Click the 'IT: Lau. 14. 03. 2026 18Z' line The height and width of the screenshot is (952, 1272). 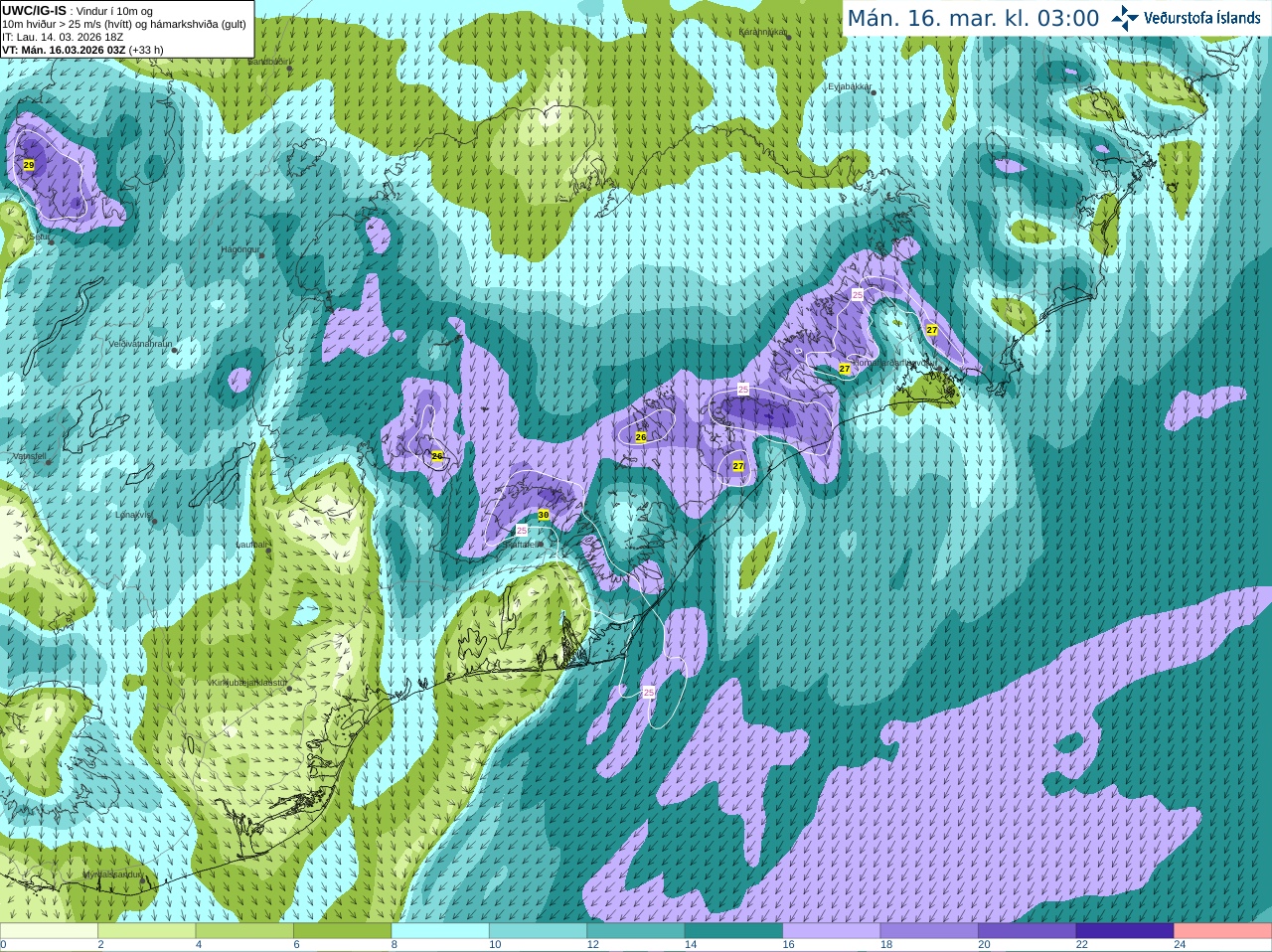tap(63, 37)
